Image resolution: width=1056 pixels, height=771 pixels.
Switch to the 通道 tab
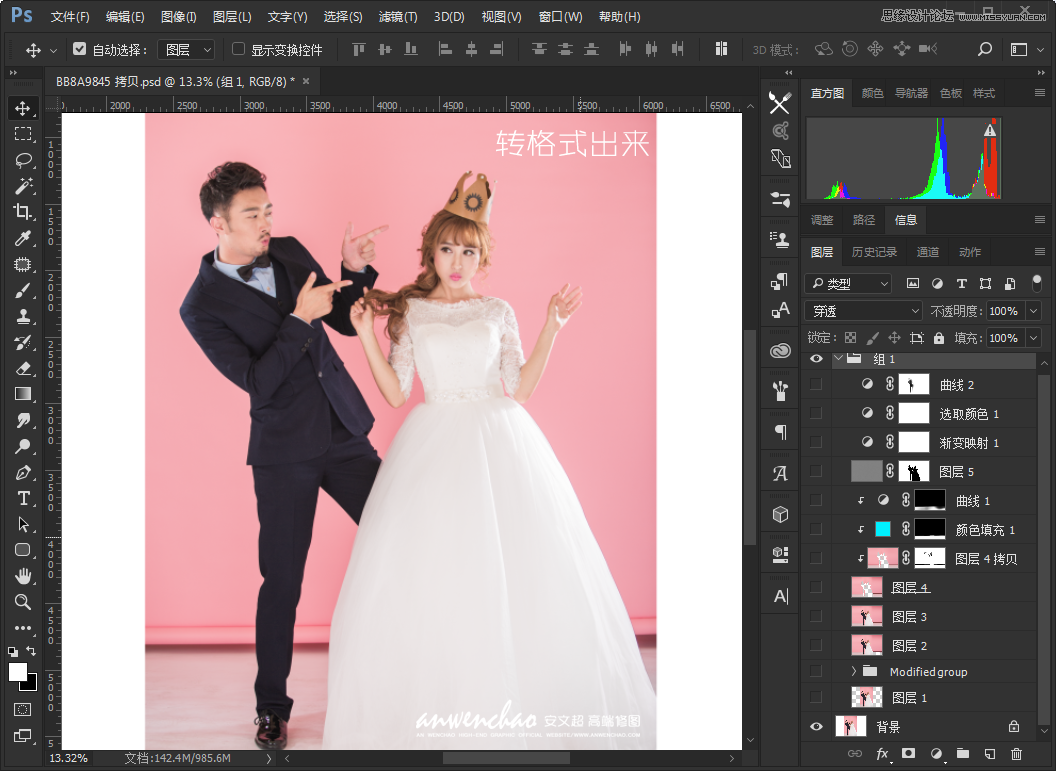[x=927, y=252]
